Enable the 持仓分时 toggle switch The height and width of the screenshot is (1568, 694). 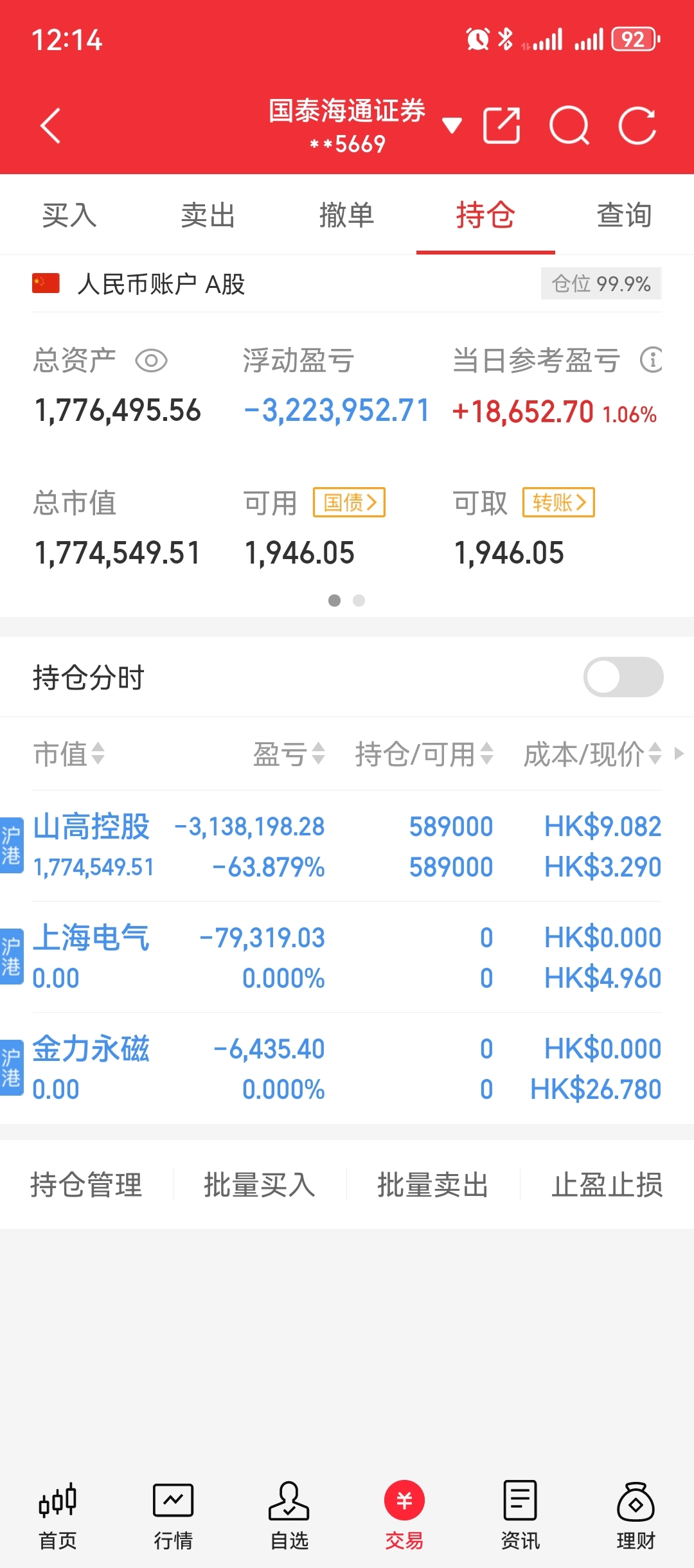623,677
